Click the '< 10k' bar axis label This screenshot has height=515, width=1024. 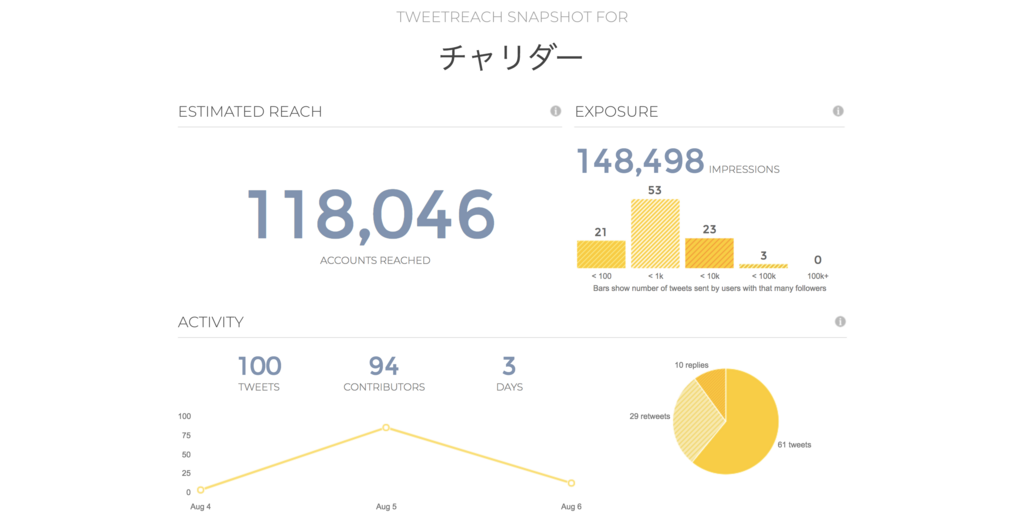click(709, 276)
